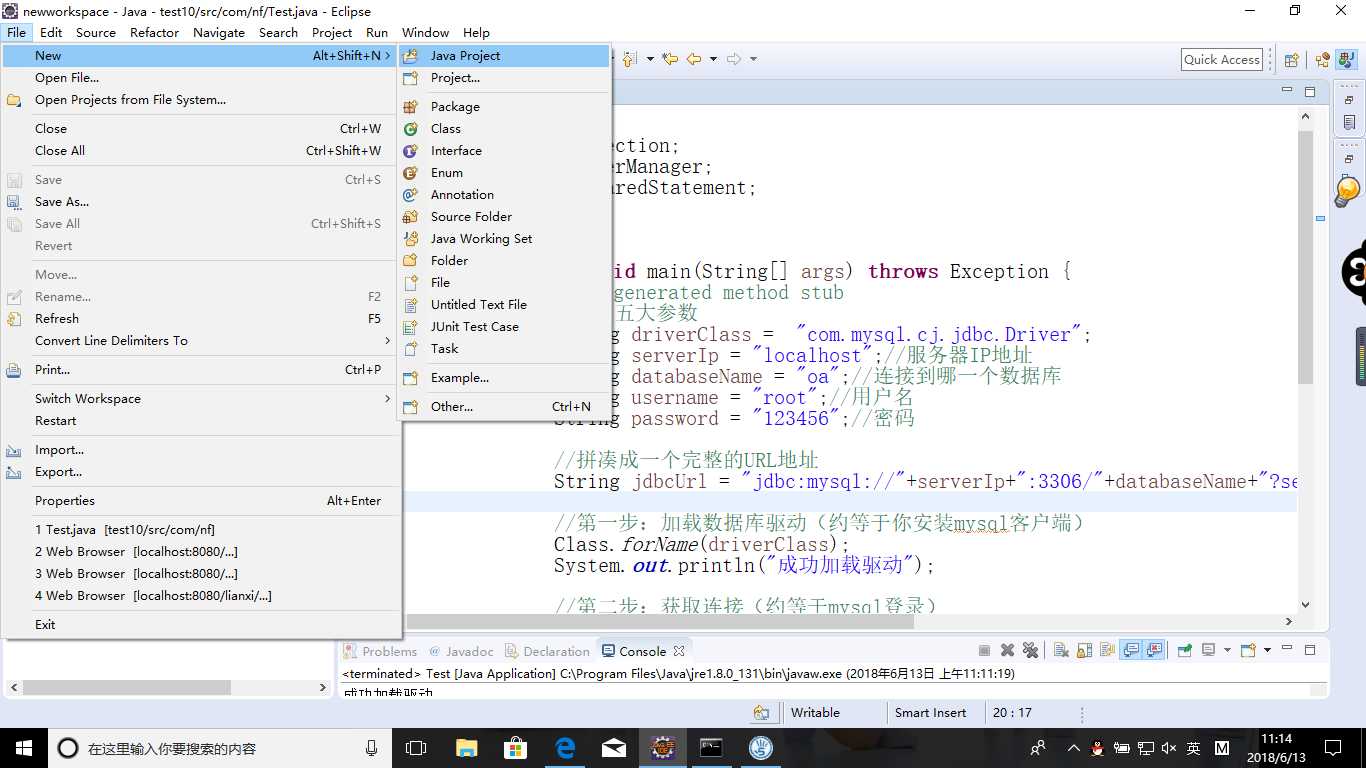Select Java Project from the New submenu

pos(465,56)
